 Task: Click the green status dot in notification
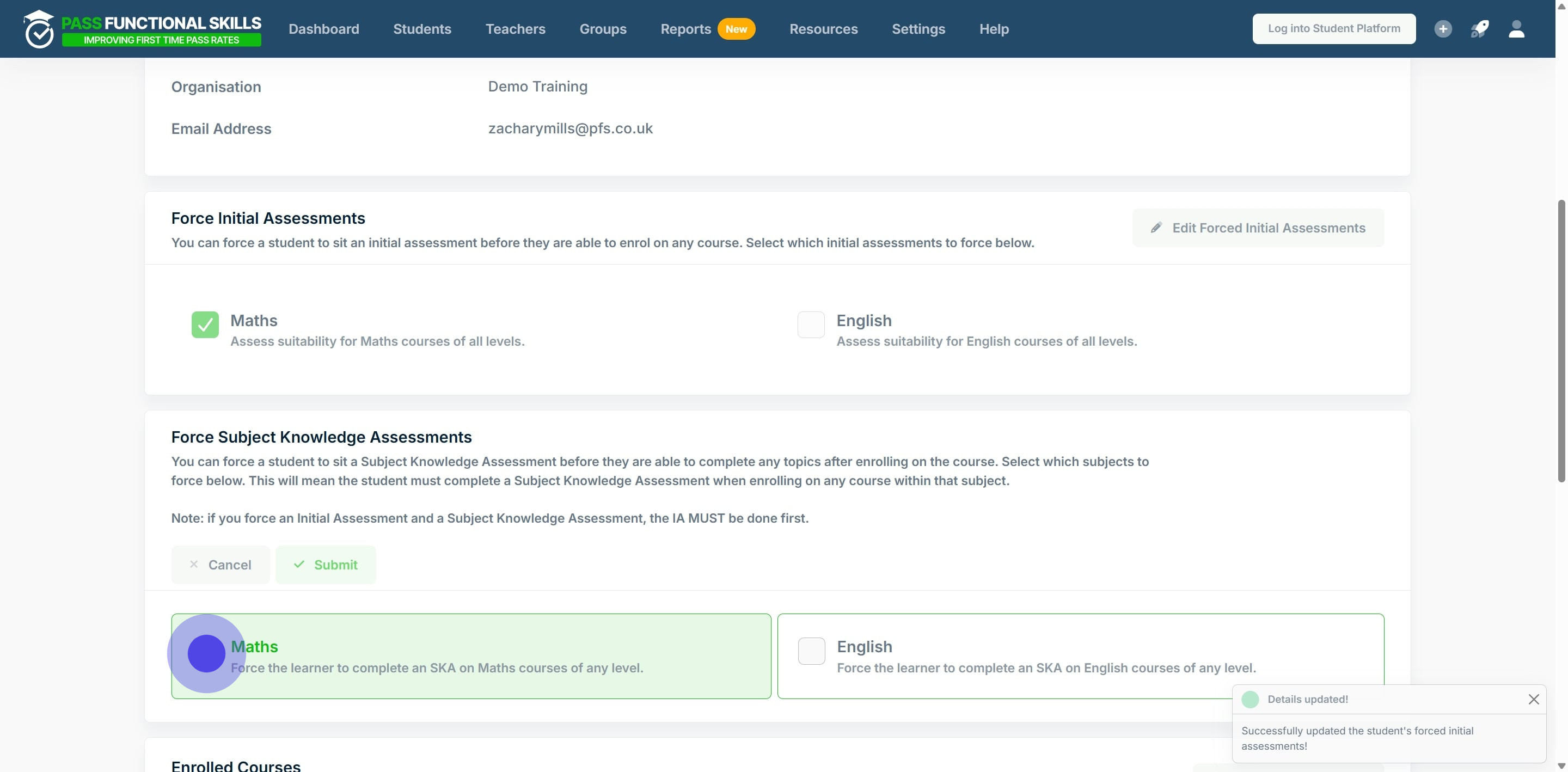(1250, 699)
